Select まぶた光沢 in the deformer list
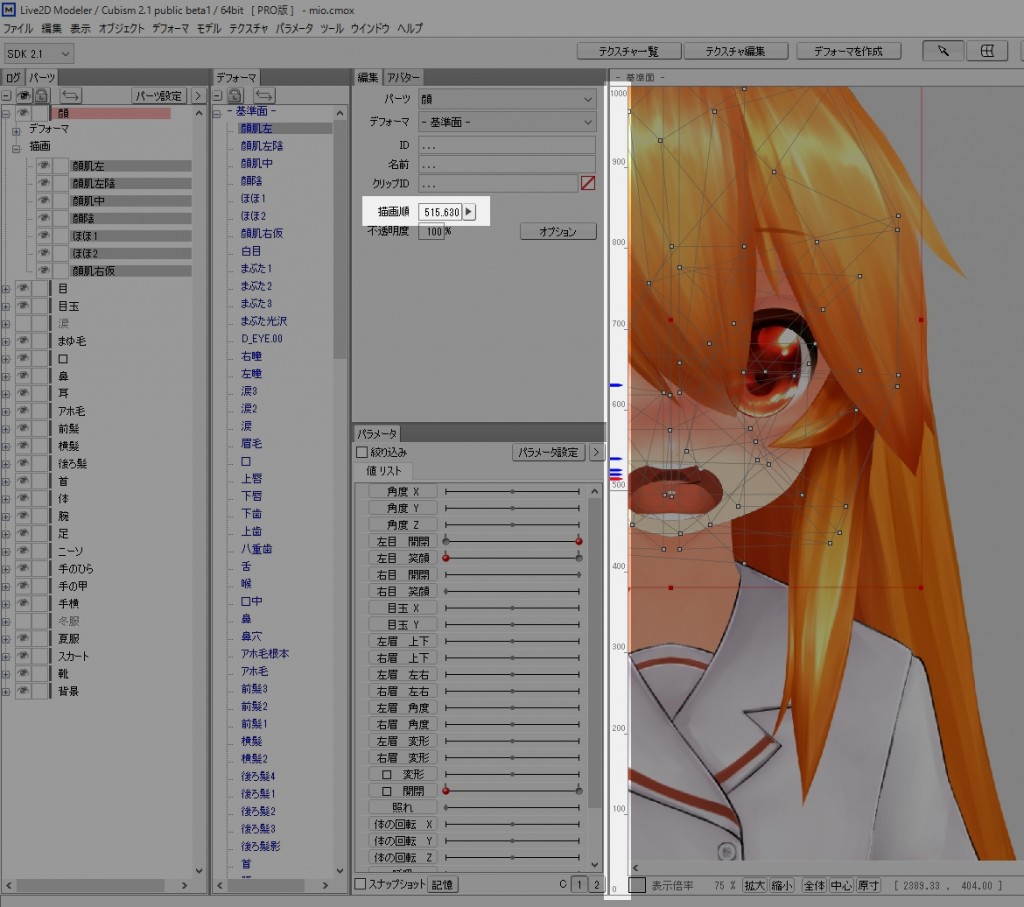Screen dimensions: 1024x907 pyautogui.click(x=264, y=321)
